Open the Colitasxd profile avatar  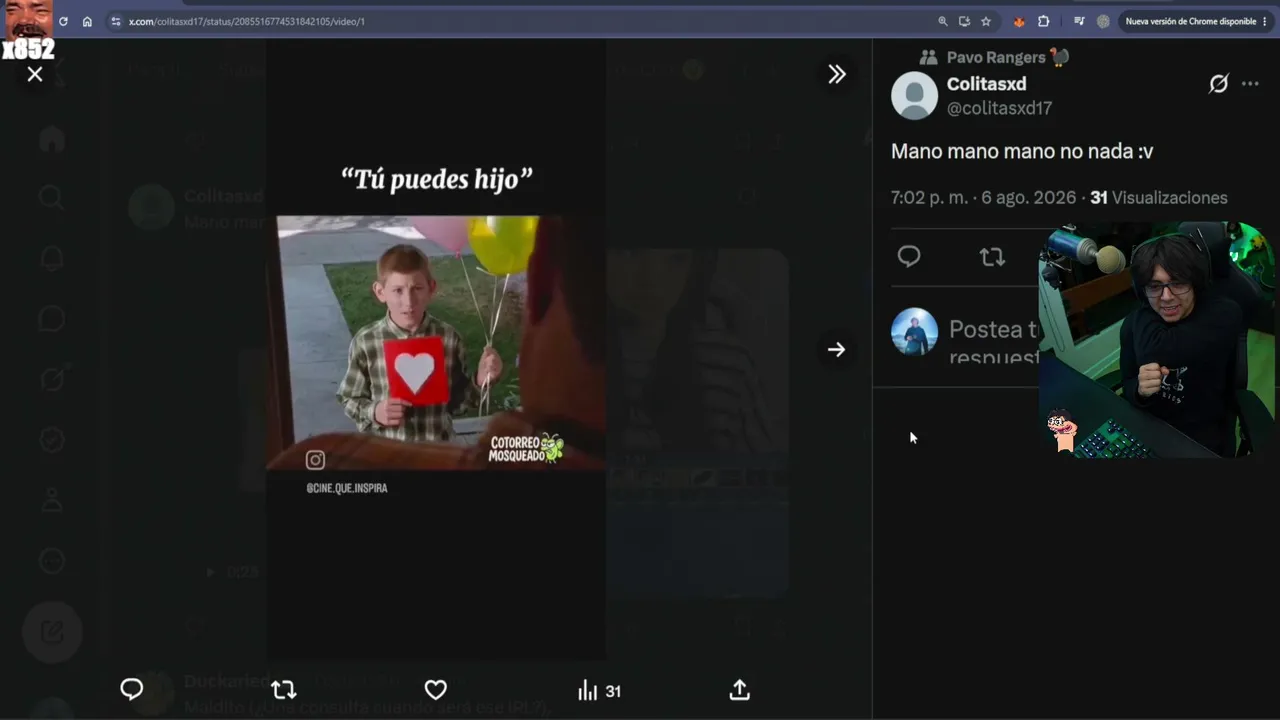[x=914, y=96]
